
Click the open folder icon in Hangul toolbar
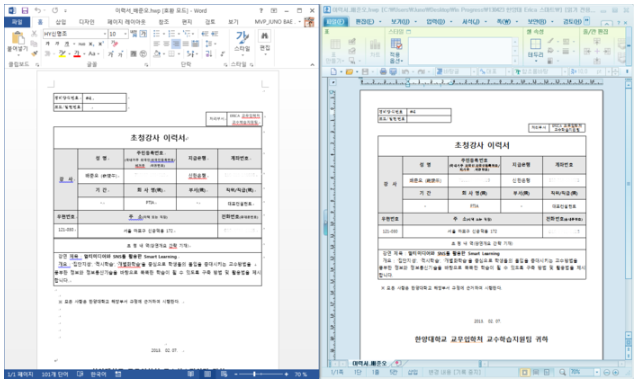[x=349, y=72]
